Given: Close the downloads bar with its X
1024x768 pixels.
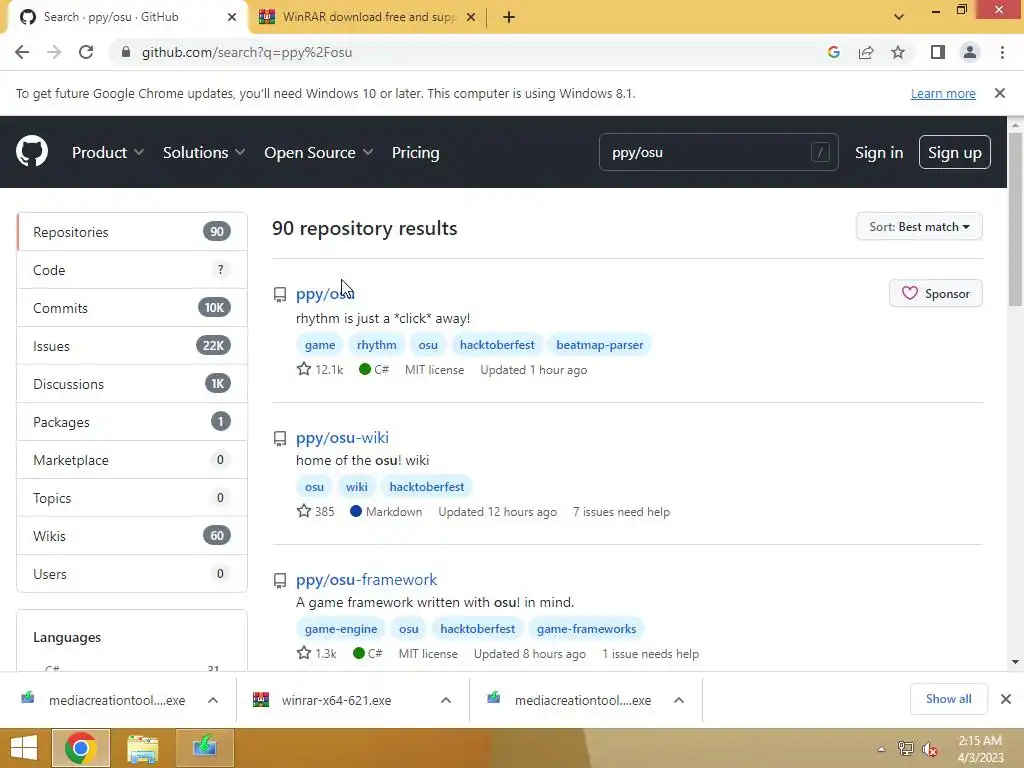Looking at the screenshot, I should (1006, 699).
